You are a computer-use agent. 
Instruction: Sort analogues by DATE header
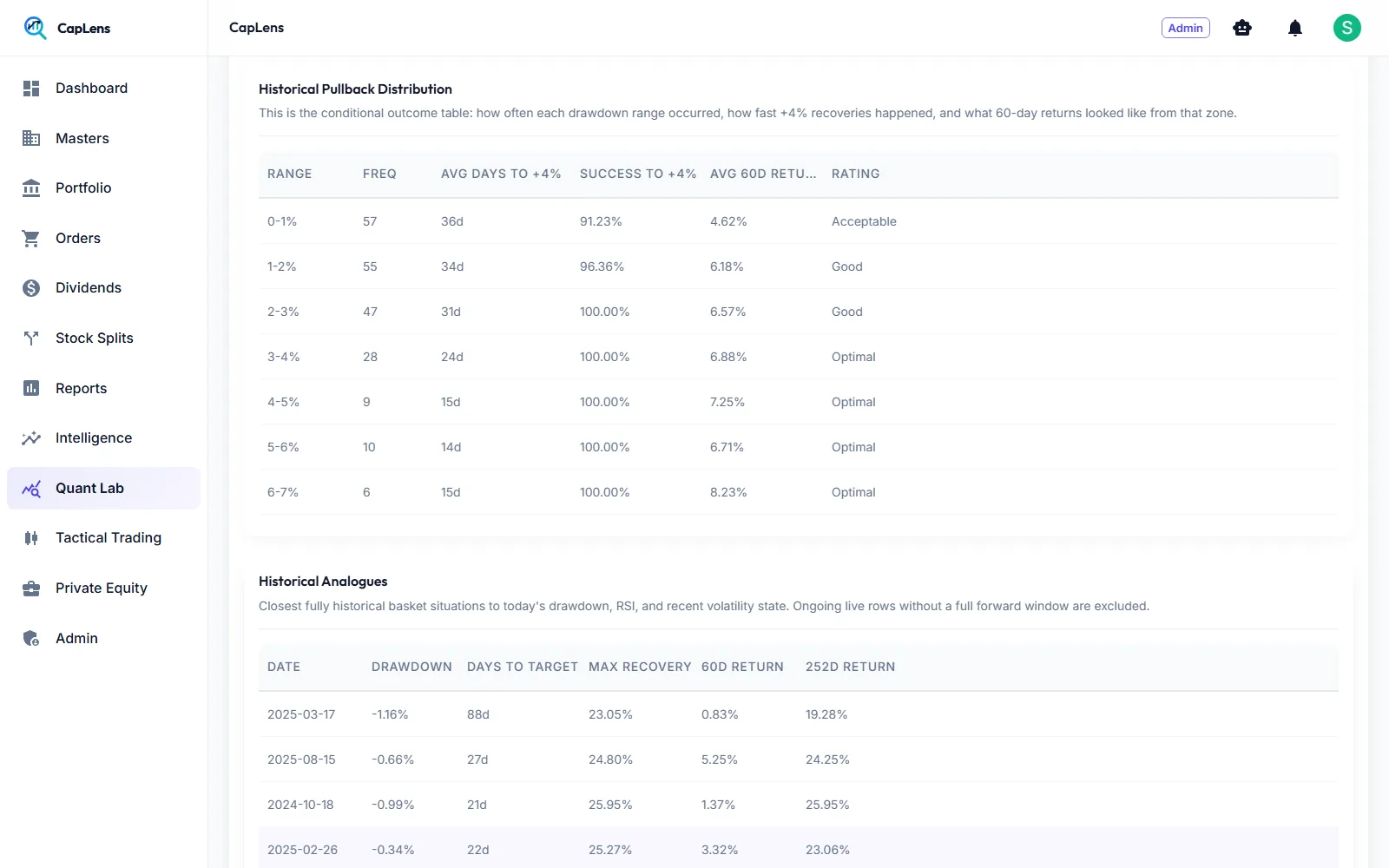coord(284,667)
